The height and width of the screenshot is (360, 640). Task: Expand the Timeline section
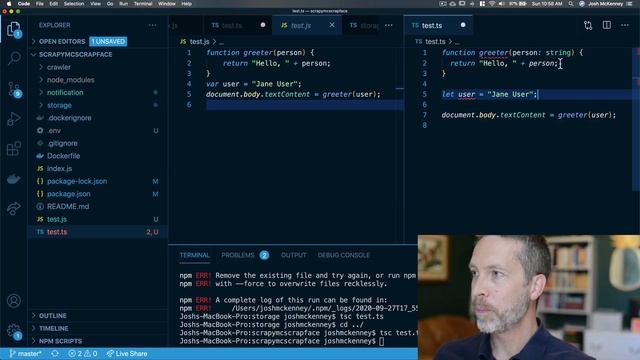[53, 328]
